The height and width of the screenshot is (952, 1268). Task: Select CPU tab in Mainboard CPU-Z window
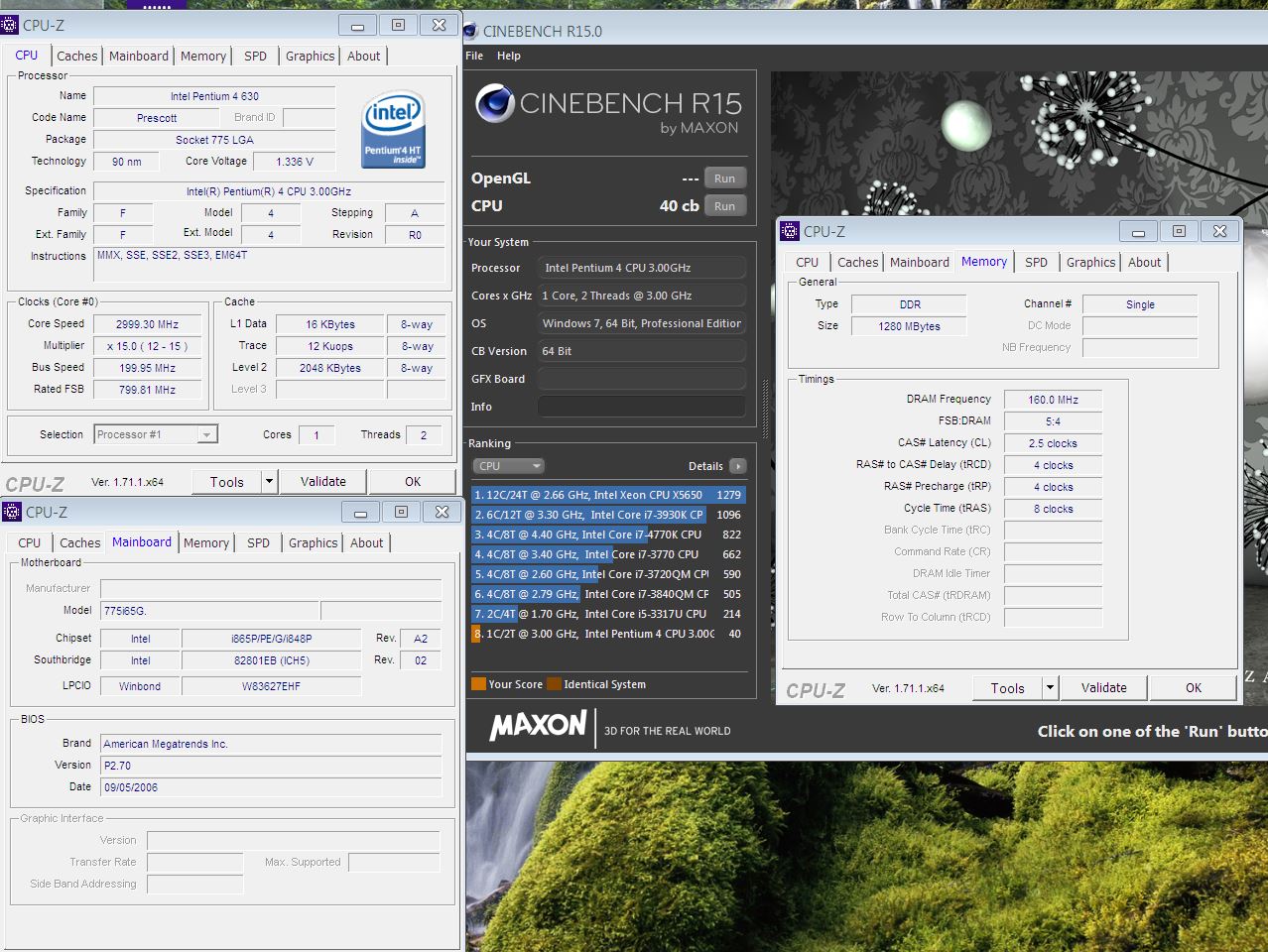coord(30,542)
